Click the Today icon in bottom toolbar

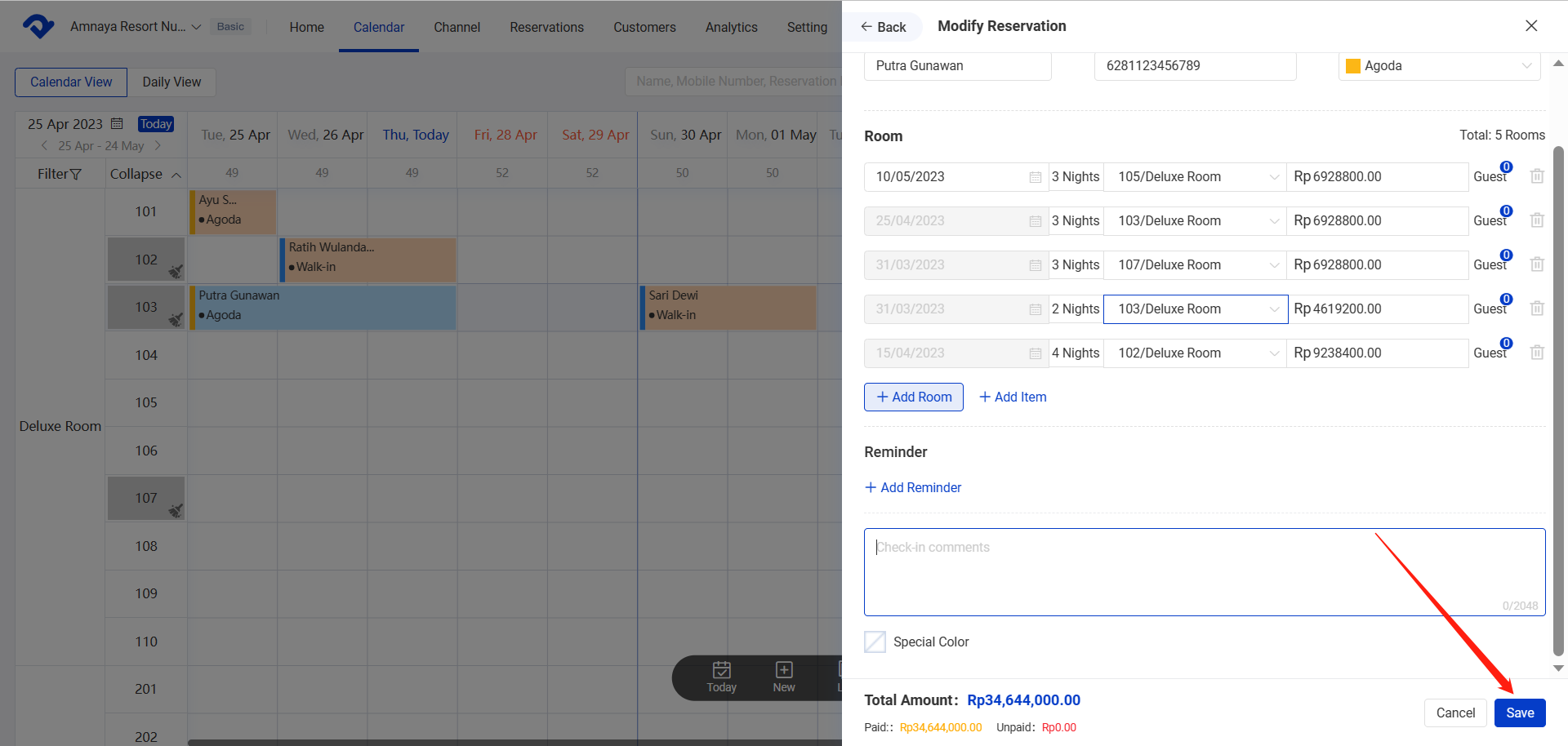[x=721, y=677]
